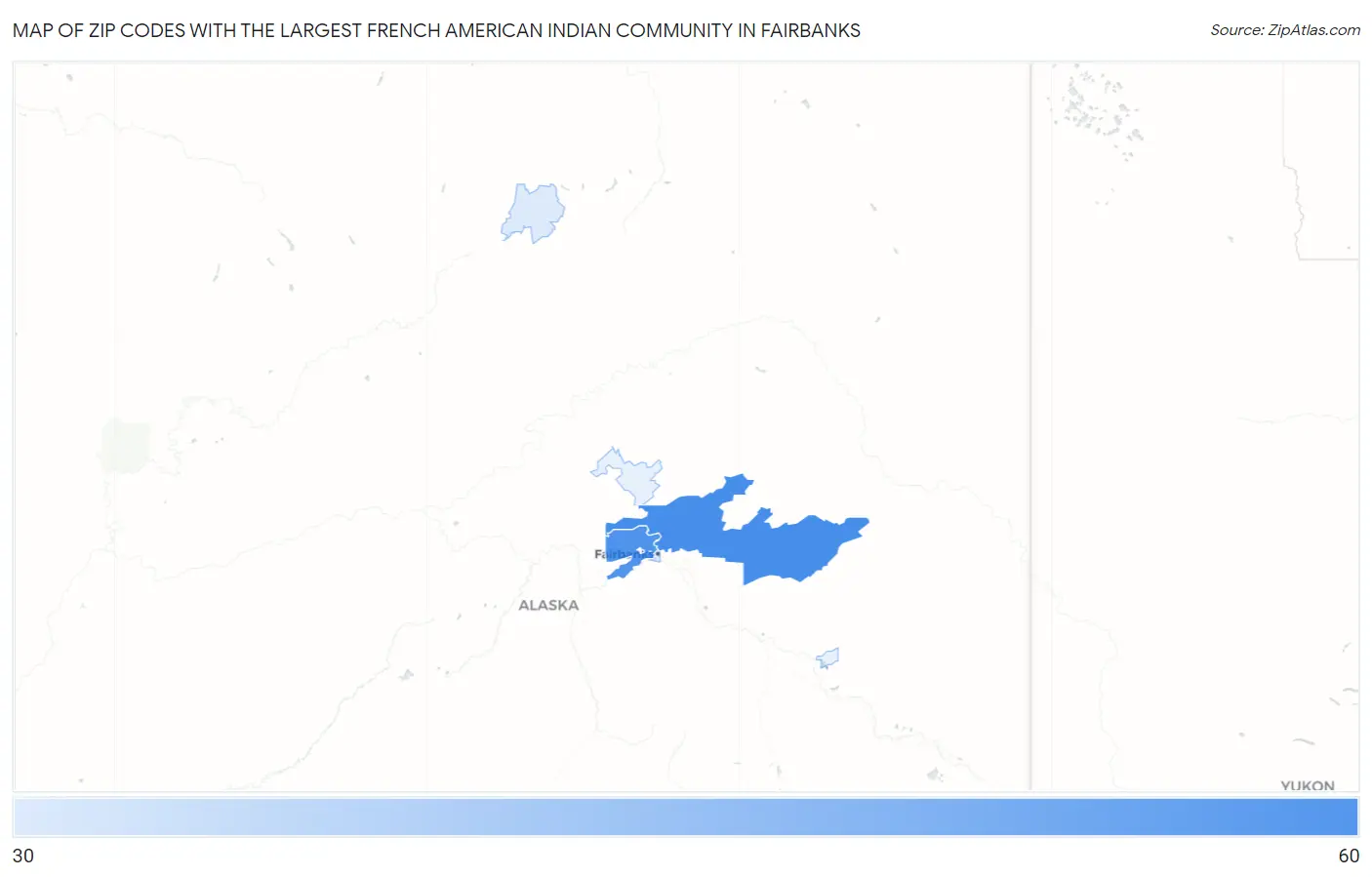
Task: Select the small light blue southeastern zip area
Action: click(x=828, y=658)
